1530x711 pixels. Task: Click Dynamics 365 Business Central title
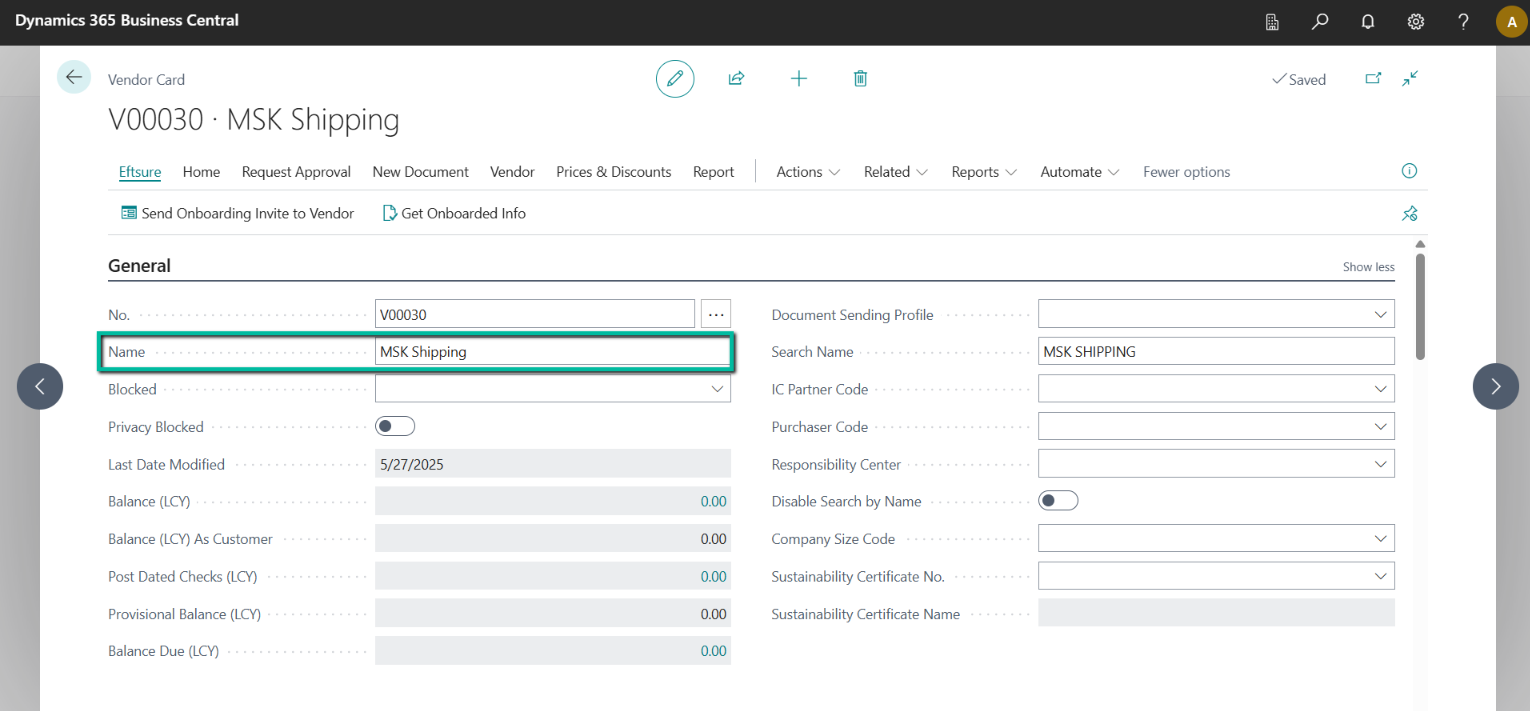(127, 20)
